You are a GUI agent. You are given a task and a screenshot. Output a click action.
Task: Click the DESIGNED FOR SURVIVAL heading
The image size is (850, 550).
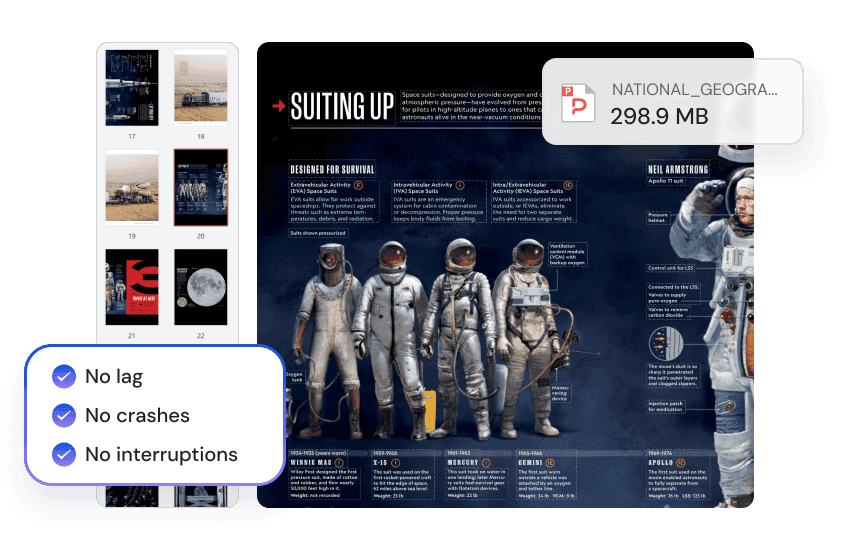[x=333, y=169]
